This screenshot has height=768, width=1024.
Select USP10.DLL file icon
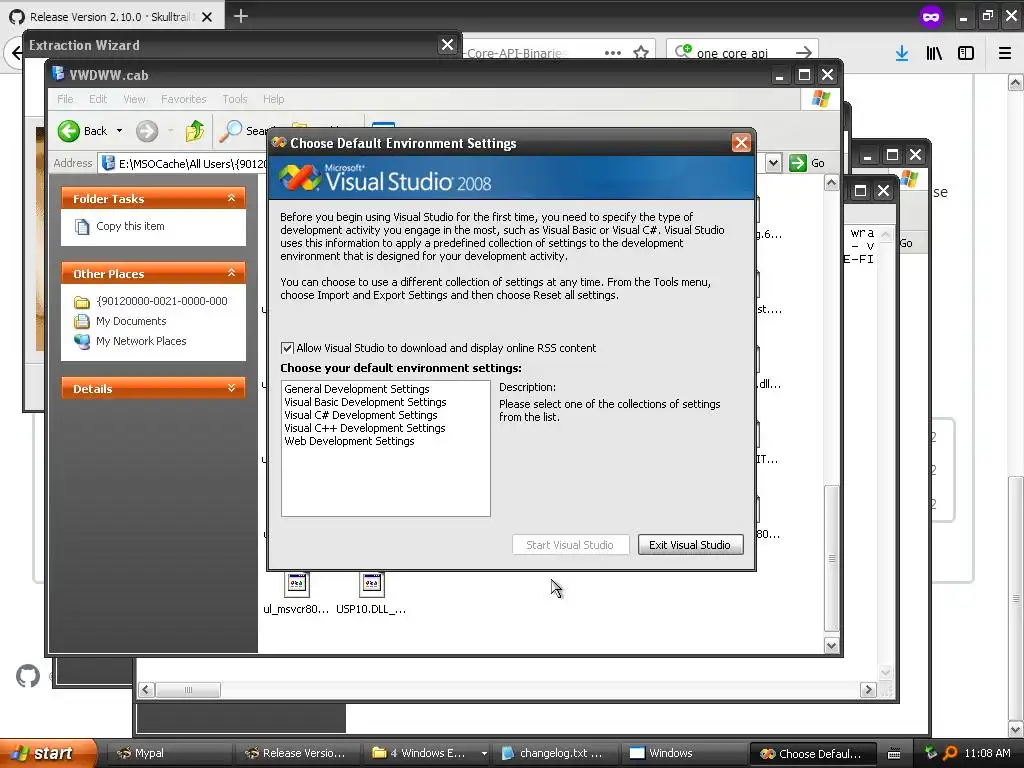371,583
